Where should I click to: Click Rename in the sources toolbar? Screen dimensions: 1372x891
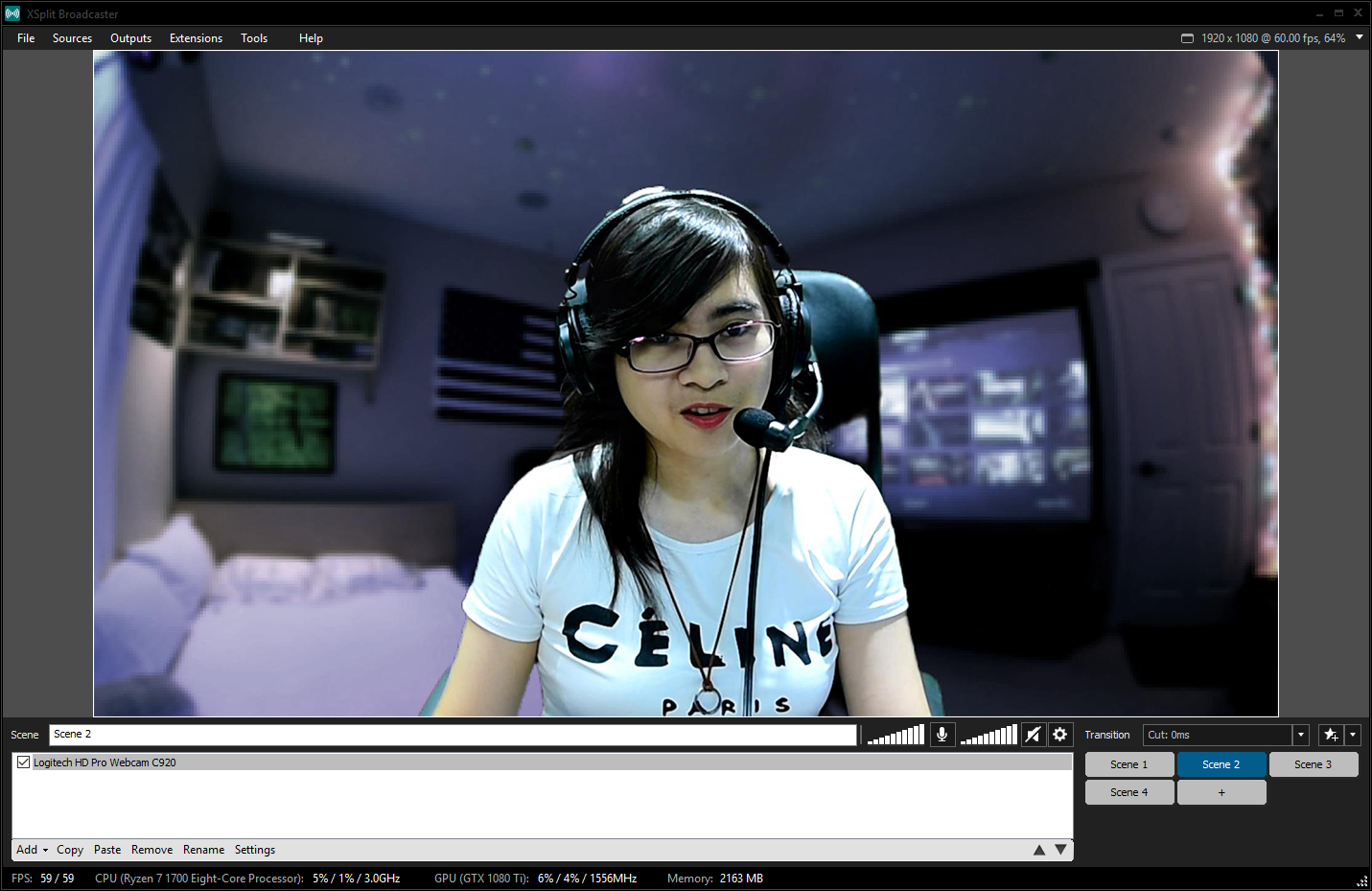204,850
